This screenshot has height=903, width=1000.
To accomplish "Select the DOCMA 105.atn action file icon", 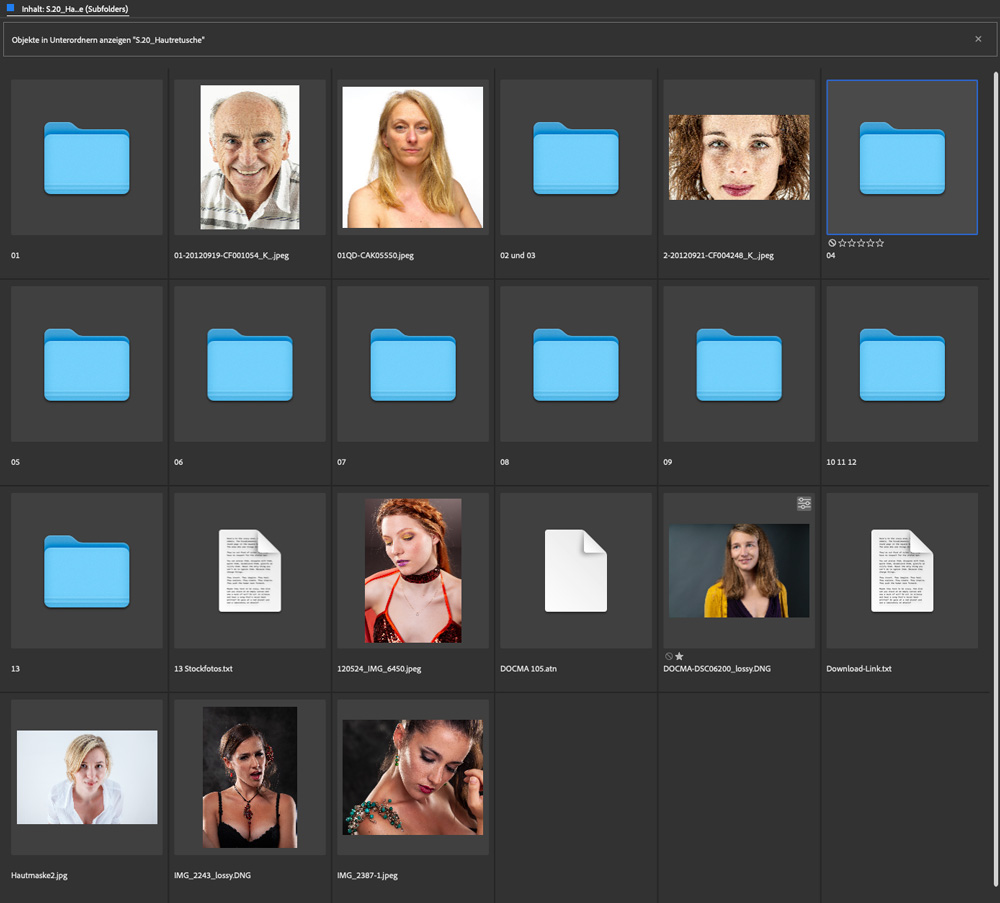I will pos(575,570).
